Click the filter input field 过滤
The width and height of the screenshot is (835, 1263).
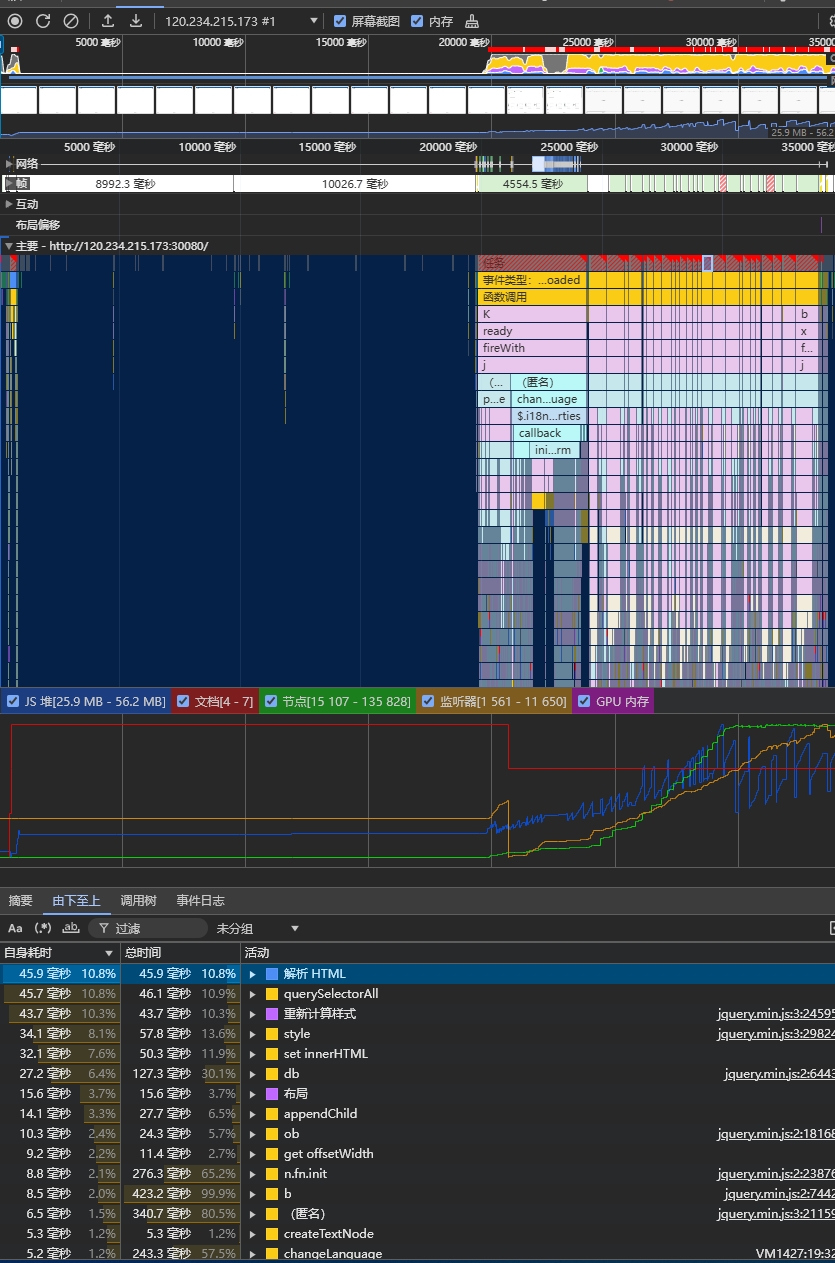click(x=150, y=929)
